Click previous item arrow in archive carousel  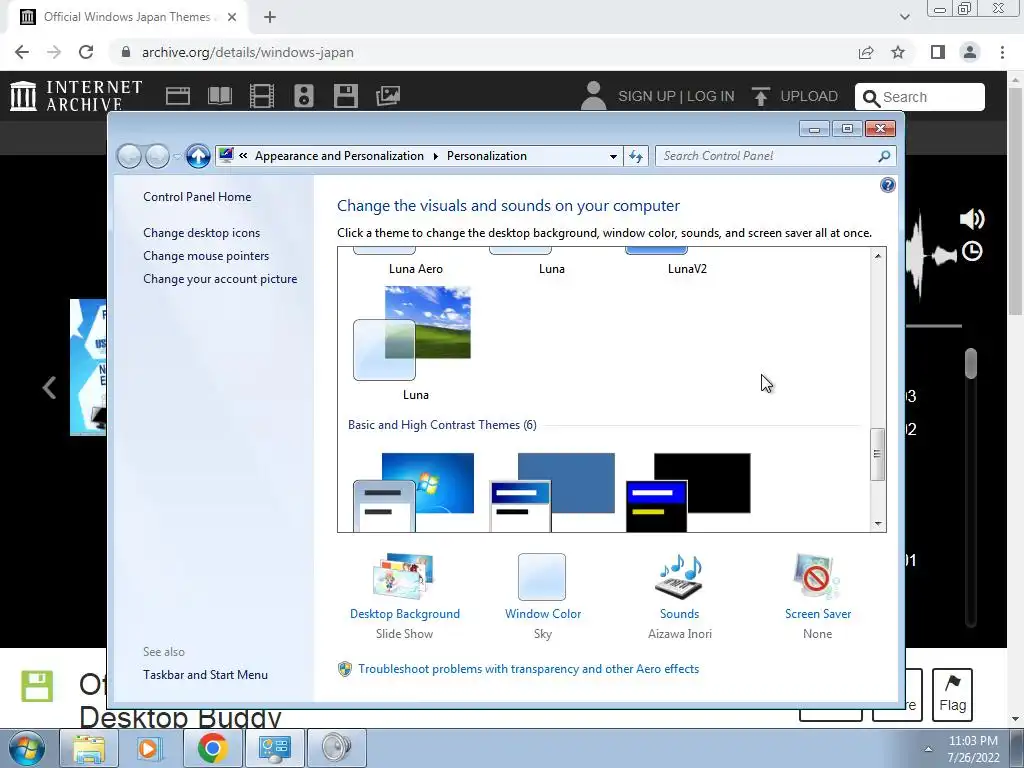(x=49, y=387)
